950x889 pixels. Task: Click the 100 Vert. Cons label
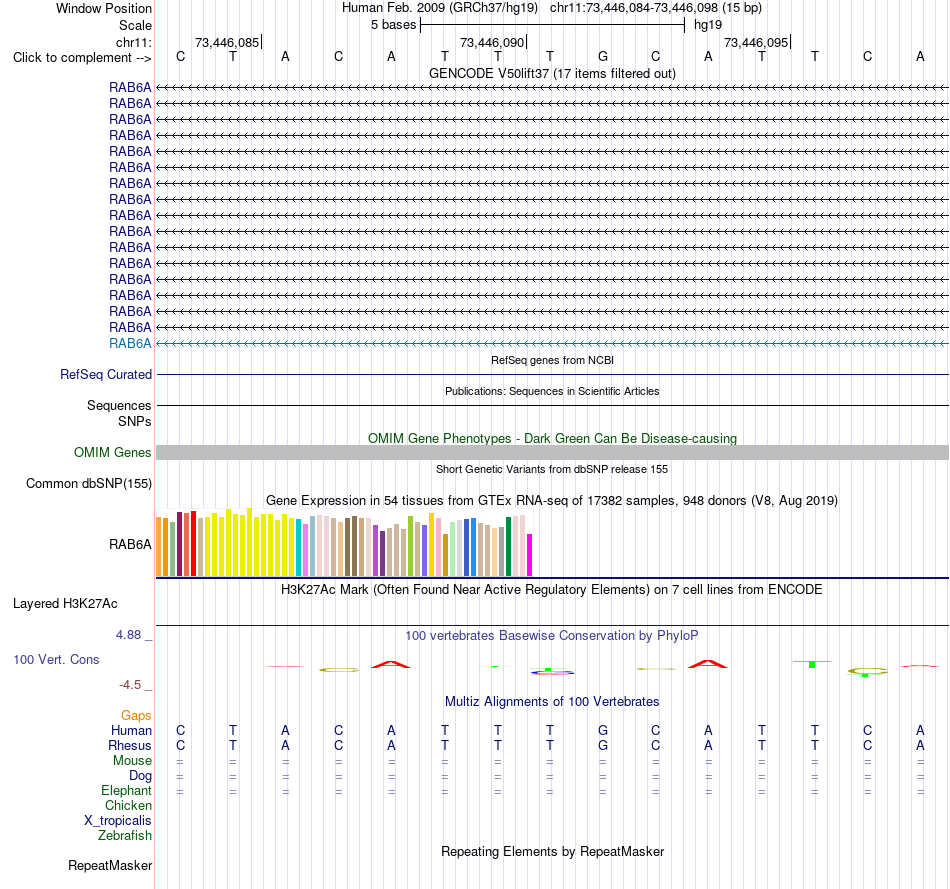[56, 659]
